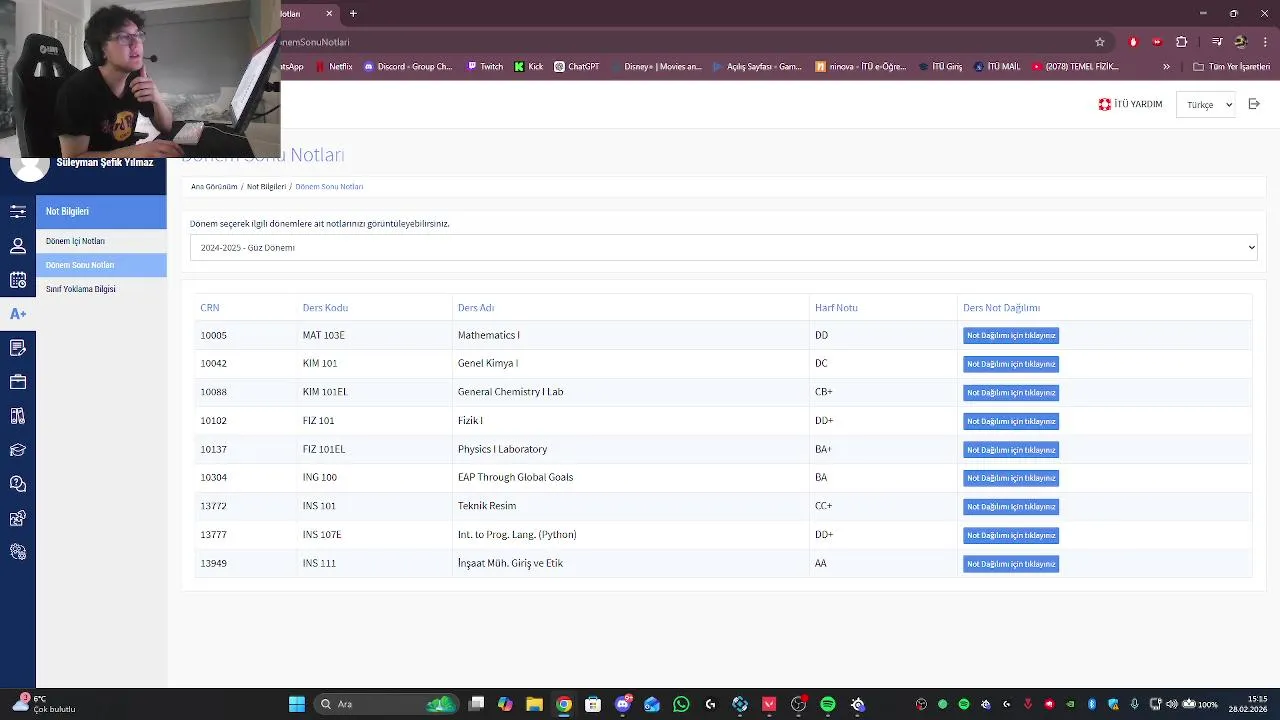This screenshot has width=1280, height=720.
Task: Open File Explorer from the taskbar
Action: click(x=535, y=704)
